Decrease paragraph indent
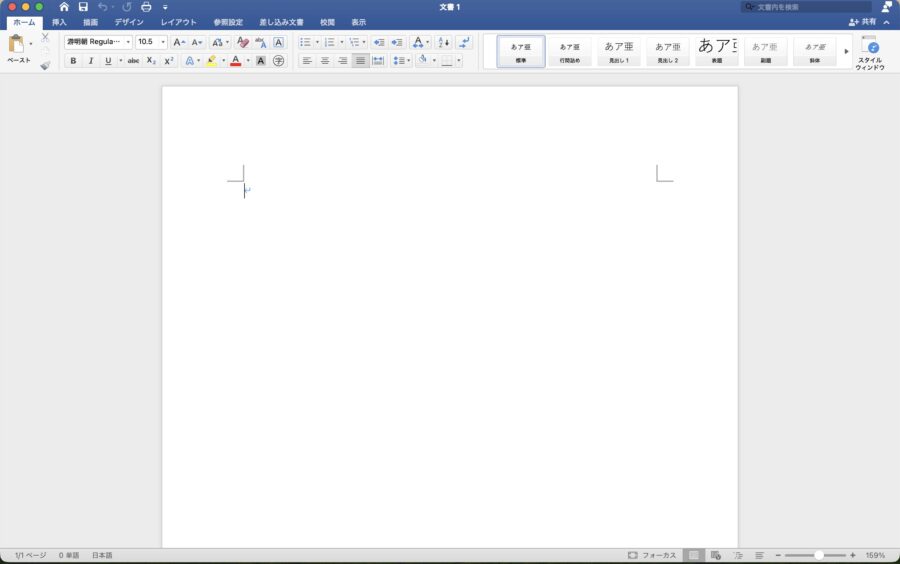The width and height of the screenshot is (900, 564). (379, 42)
